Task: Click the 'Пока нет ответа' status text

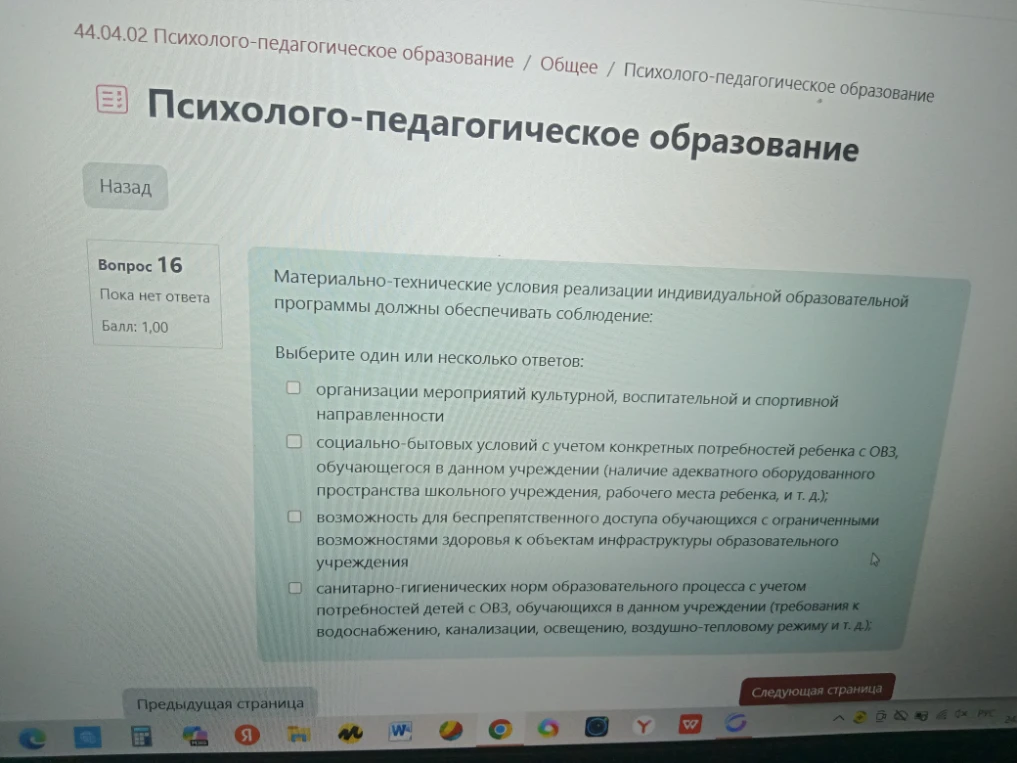Action: pos(154,296)
